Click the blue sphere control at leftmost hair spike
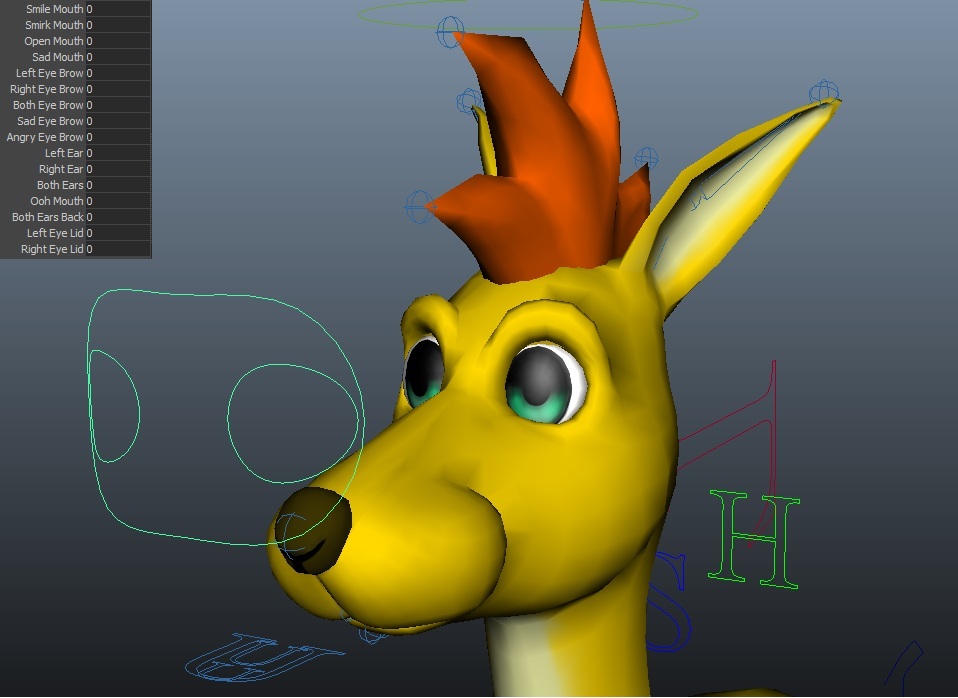The image size is (958, 698). pyautogui.click(x=420, y=206)
